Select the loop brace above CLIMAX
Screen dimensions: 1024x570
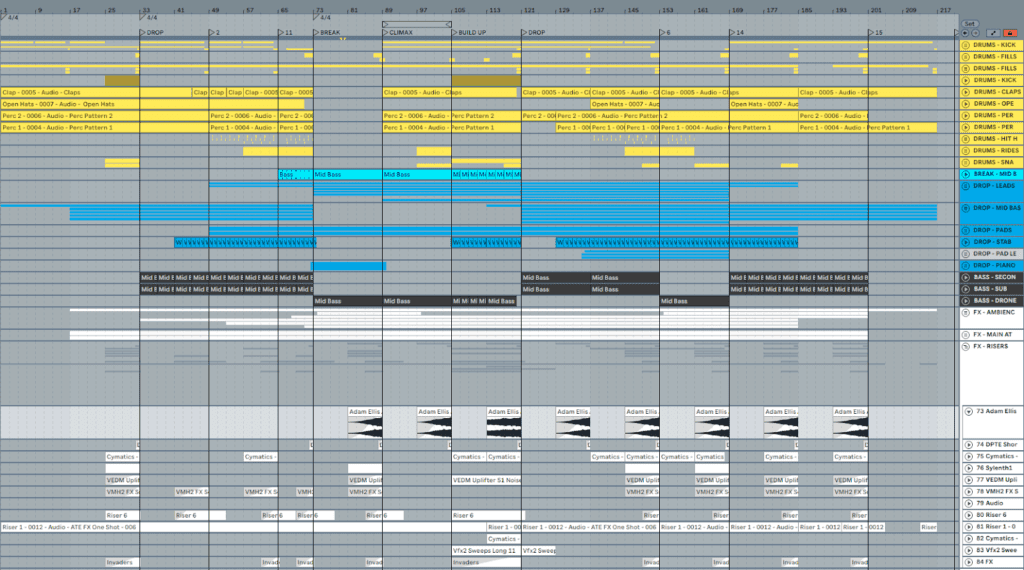[417, 24]
